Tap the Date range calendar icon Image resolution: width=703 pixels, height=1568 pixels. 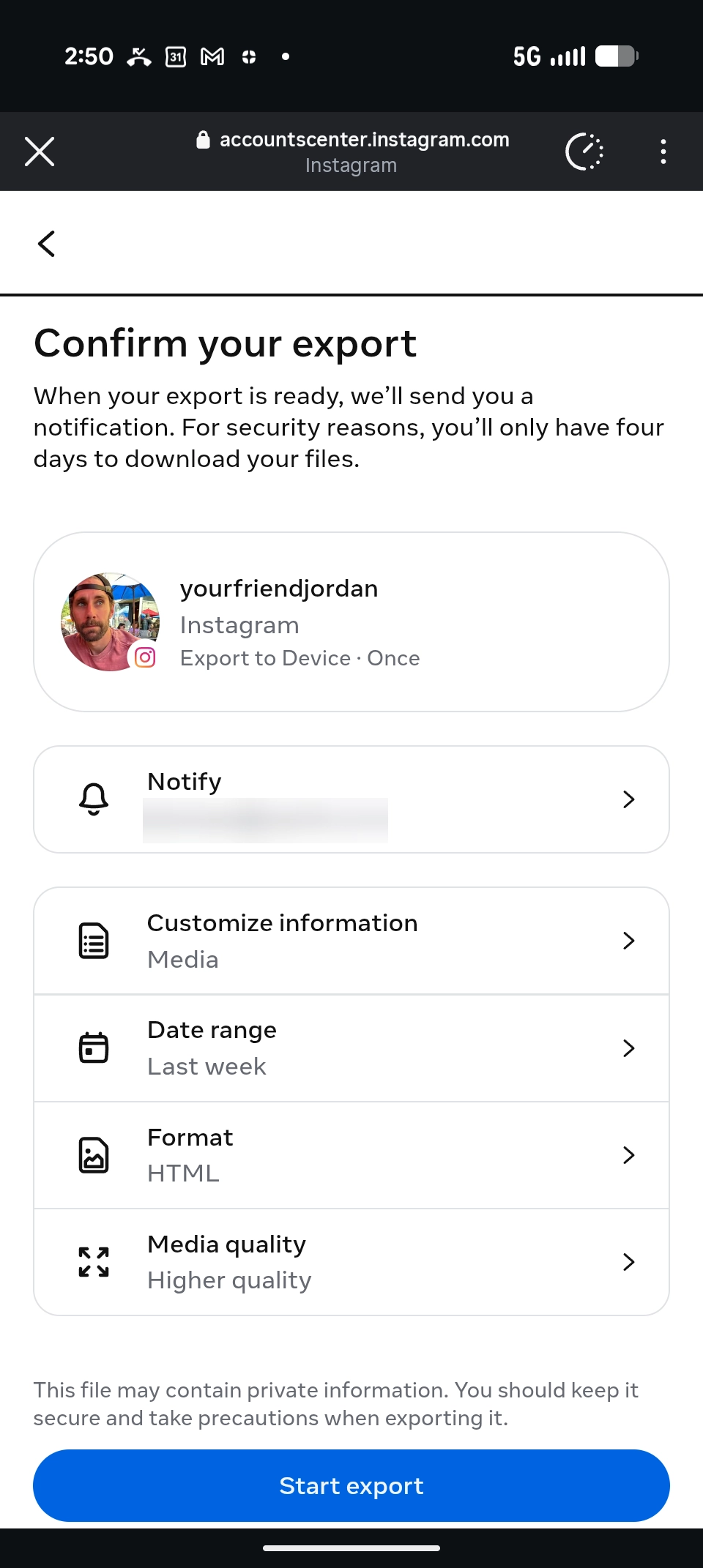[x=94, y=1048]
